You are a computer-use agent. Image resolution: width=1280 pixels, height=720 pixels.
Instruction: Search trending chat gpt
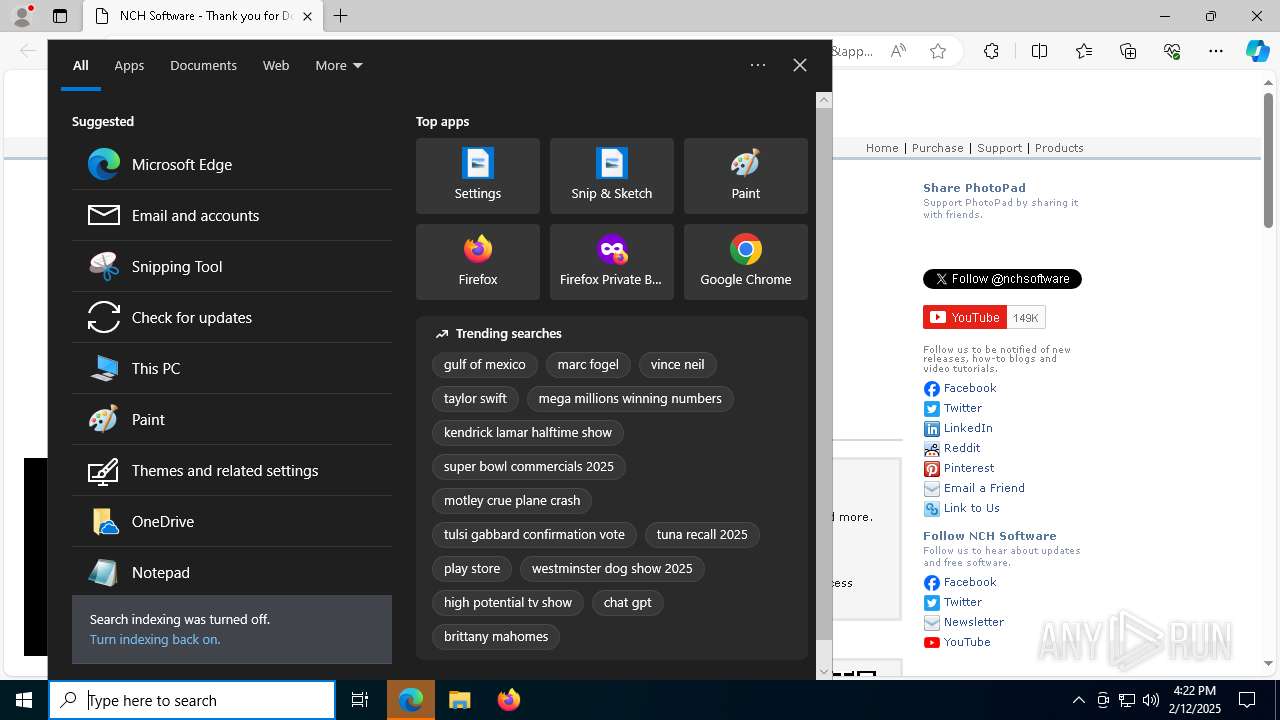pyautogui.click(x=628, y=603)
